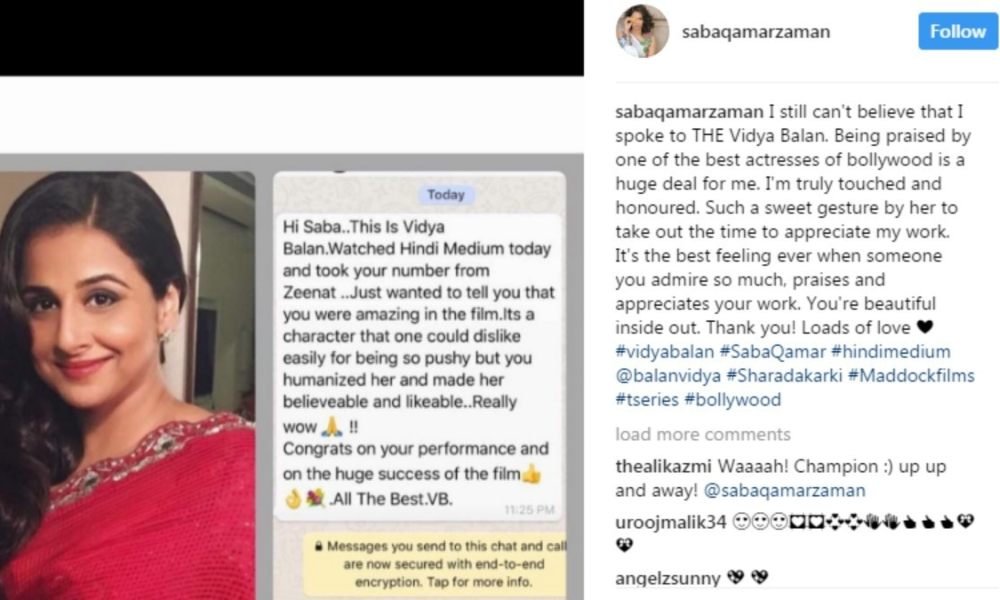Screen dimensions: 1000x600
Task: Open the #SabaQamar hashtag
Action: [772, 351]
